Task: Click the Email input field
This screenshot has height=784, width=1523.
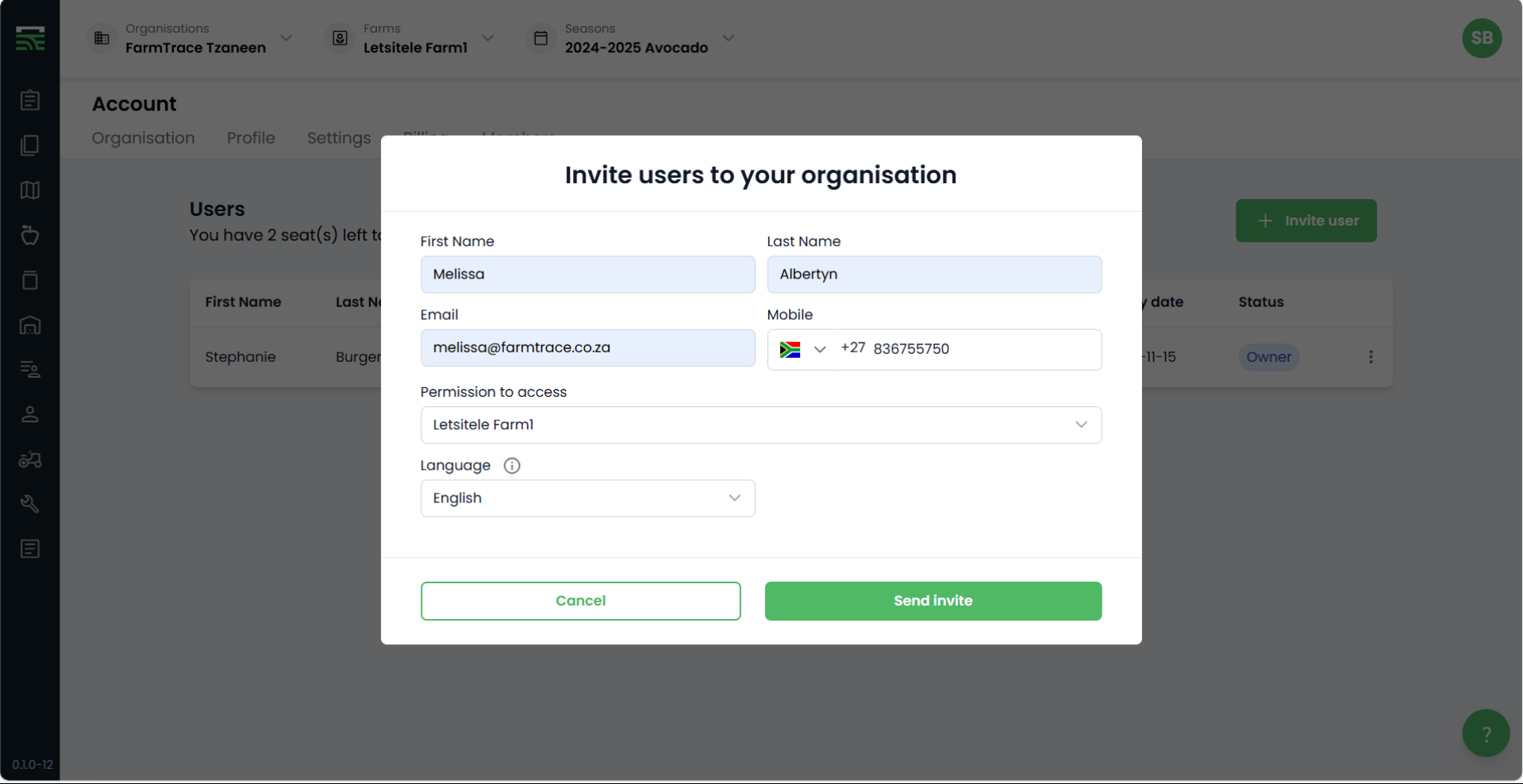Action: point(587,348)
